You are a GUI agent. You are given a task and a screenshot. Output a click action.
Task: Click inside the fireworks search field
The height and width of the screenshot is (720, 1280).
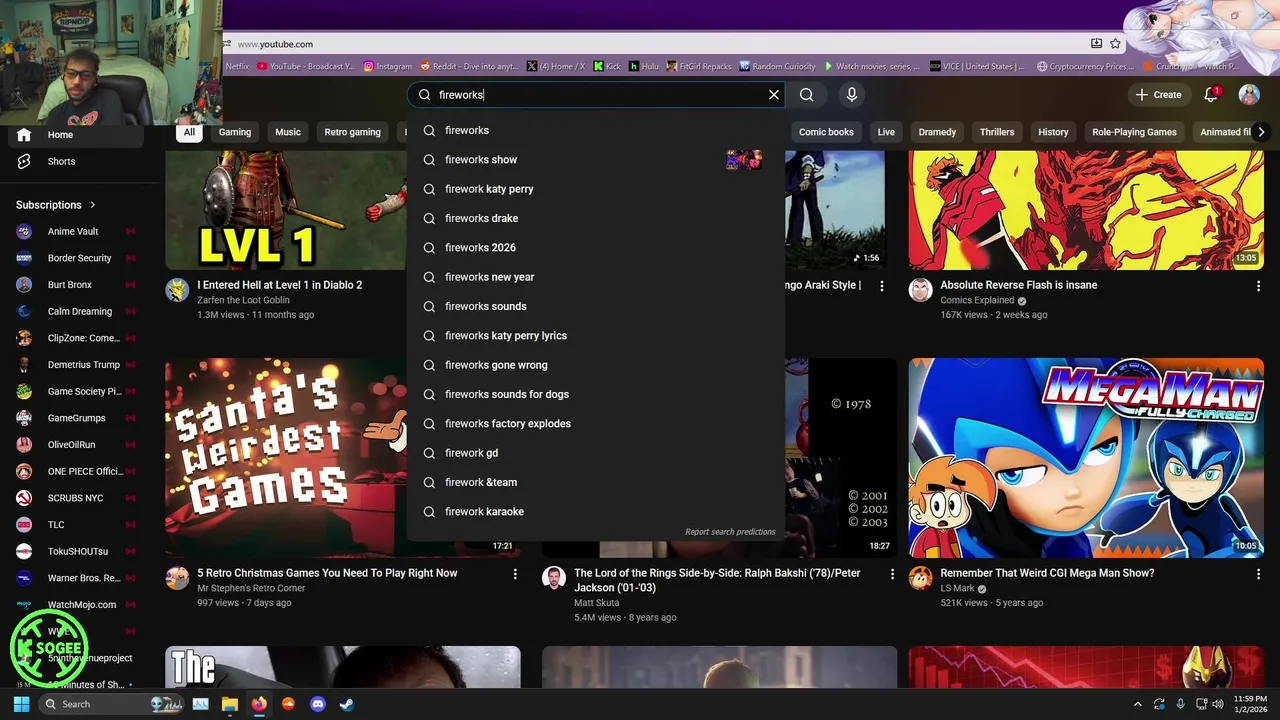coord(598,95)
